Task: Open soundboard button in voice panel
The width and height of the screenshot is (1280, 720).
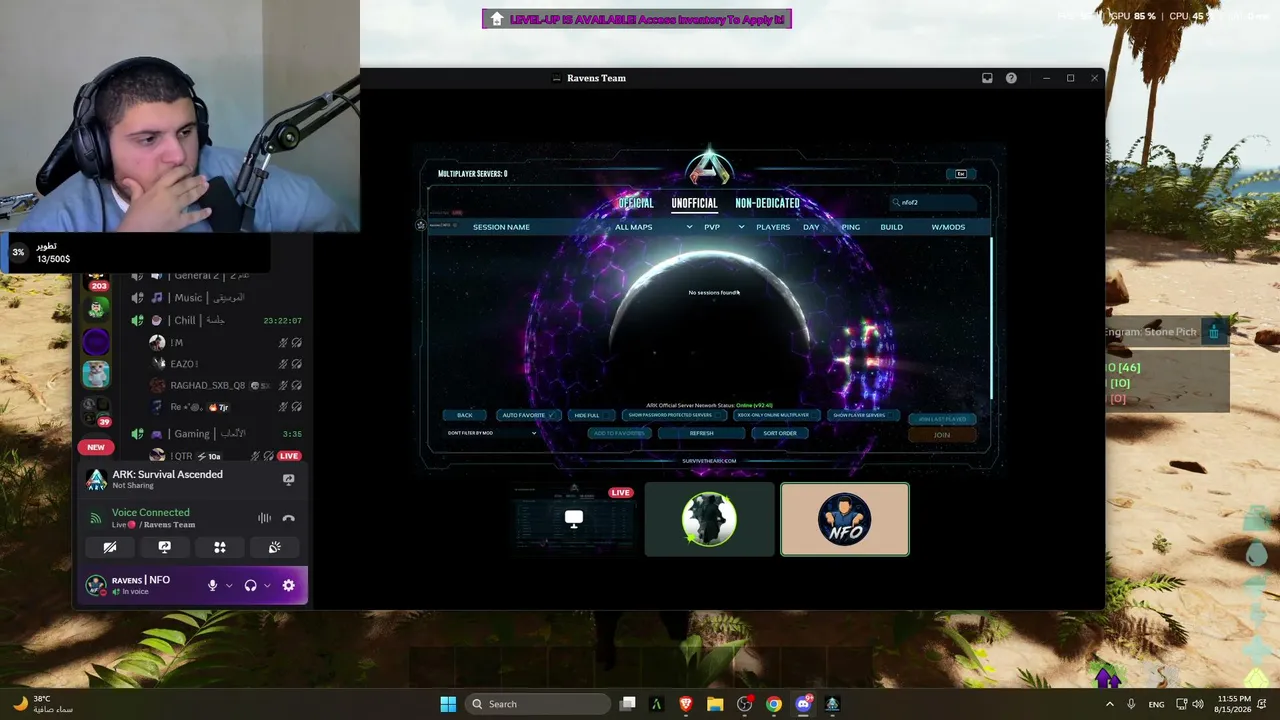Action: tap(275, 547)
